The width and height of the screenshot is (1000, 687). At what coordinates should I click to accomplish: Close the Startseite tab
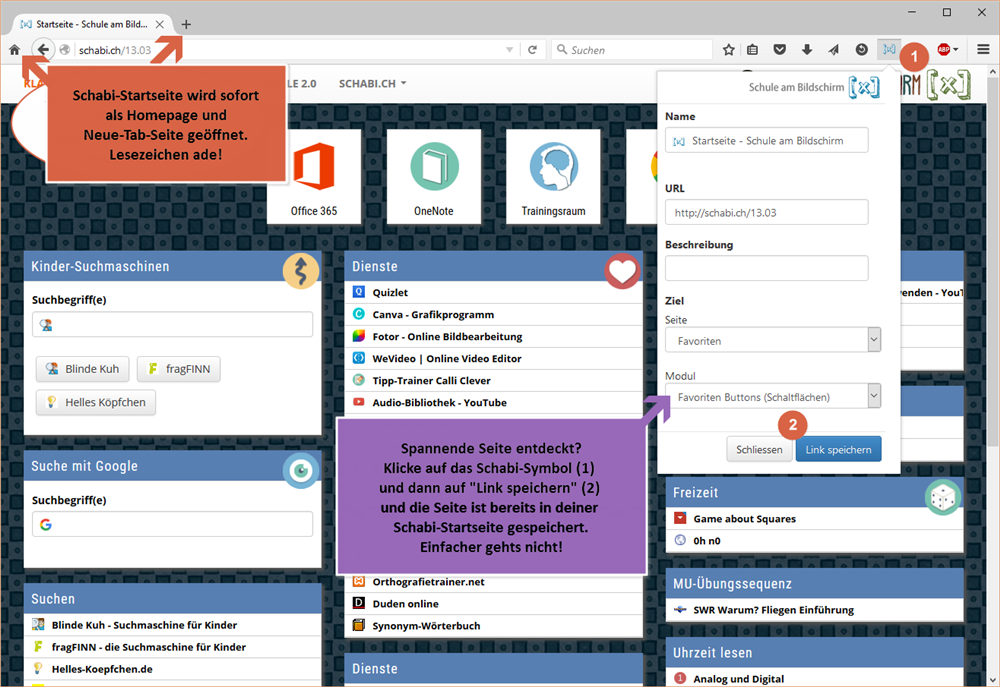(x=159, y=24)
